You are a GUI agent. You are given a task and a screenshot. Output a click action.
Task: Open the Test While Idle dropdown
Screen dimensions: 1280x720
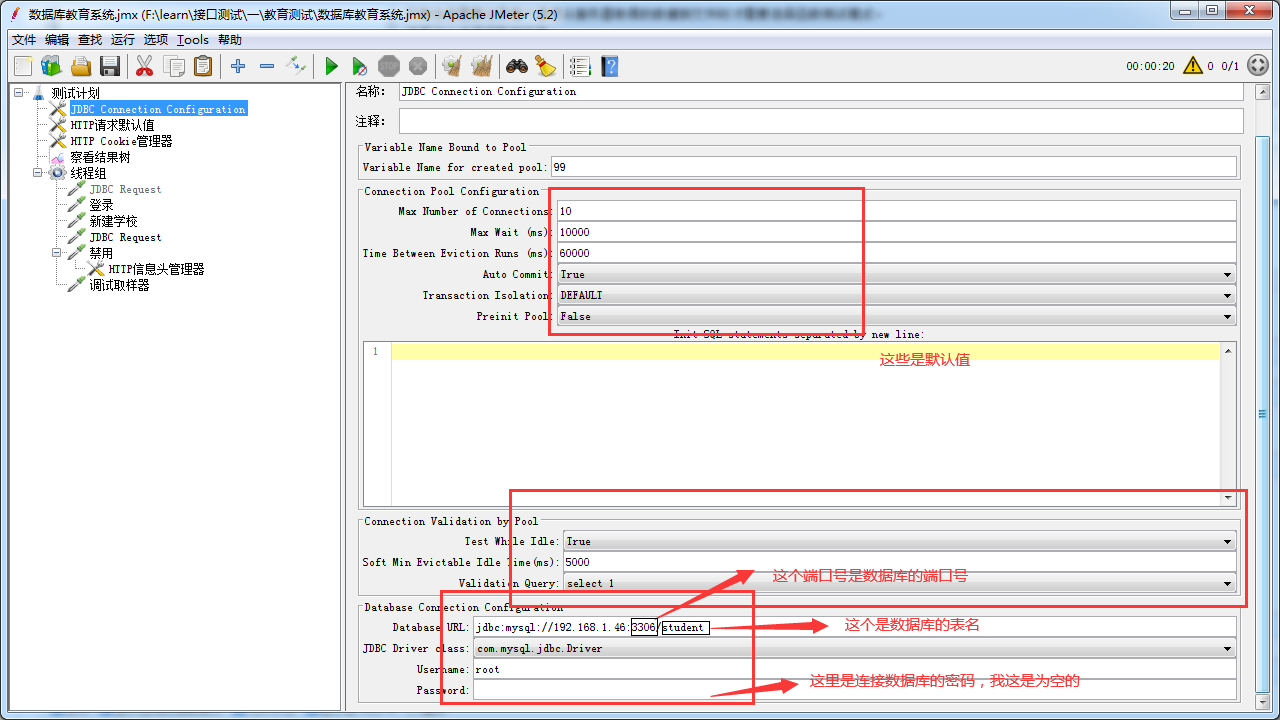point(900,541)
